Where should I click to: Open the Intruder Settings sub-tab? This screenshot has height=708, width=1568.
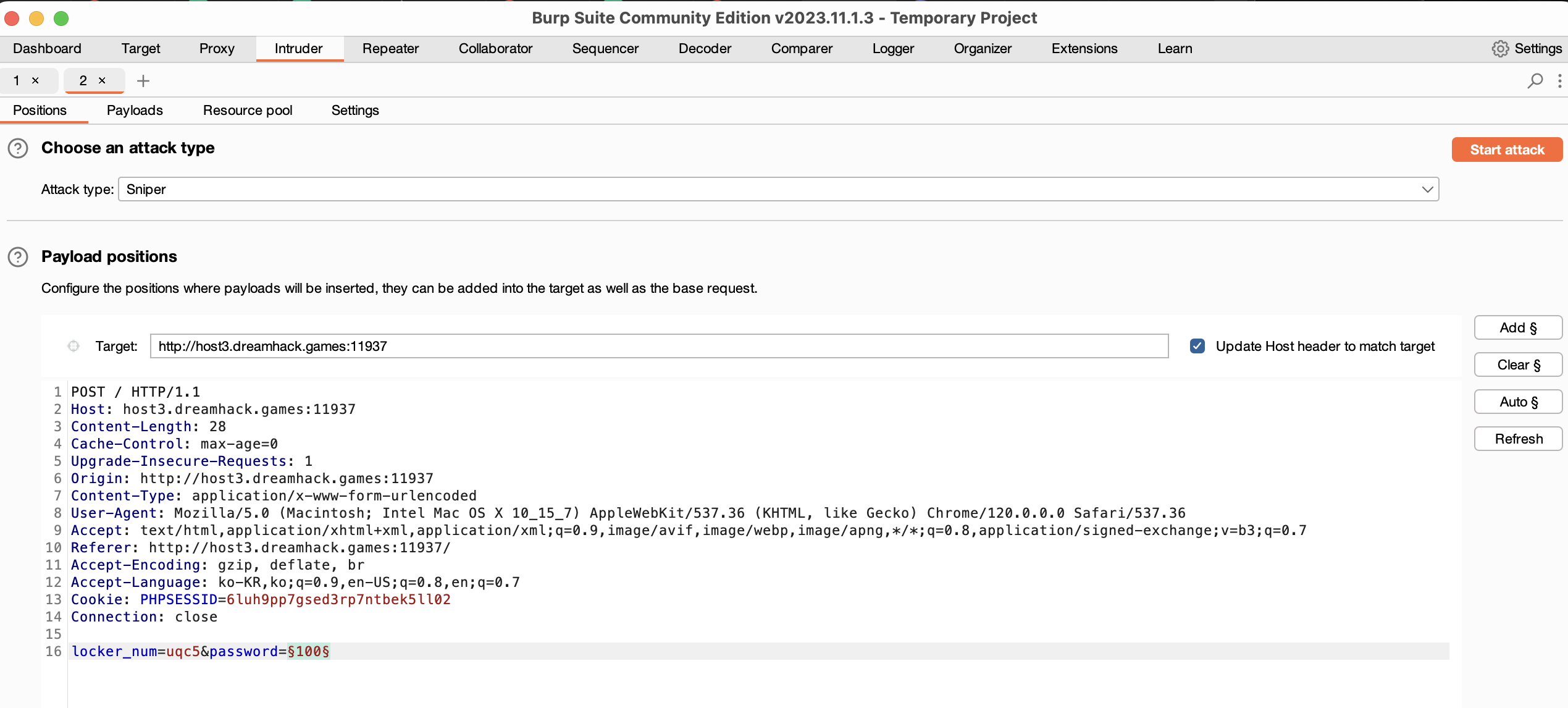click(x=355, y=111)
